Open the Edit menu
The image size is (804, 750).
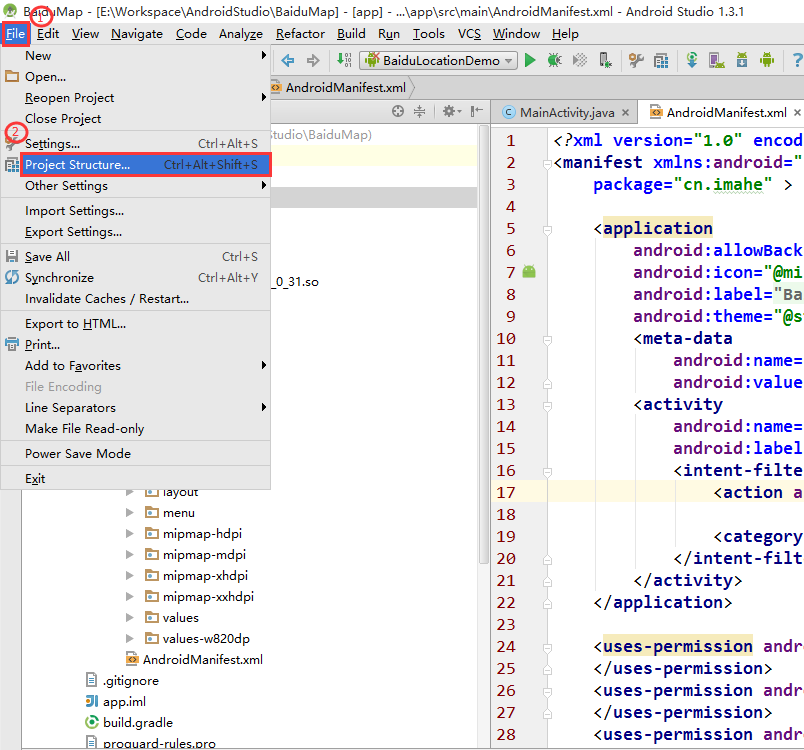[48, 34]
